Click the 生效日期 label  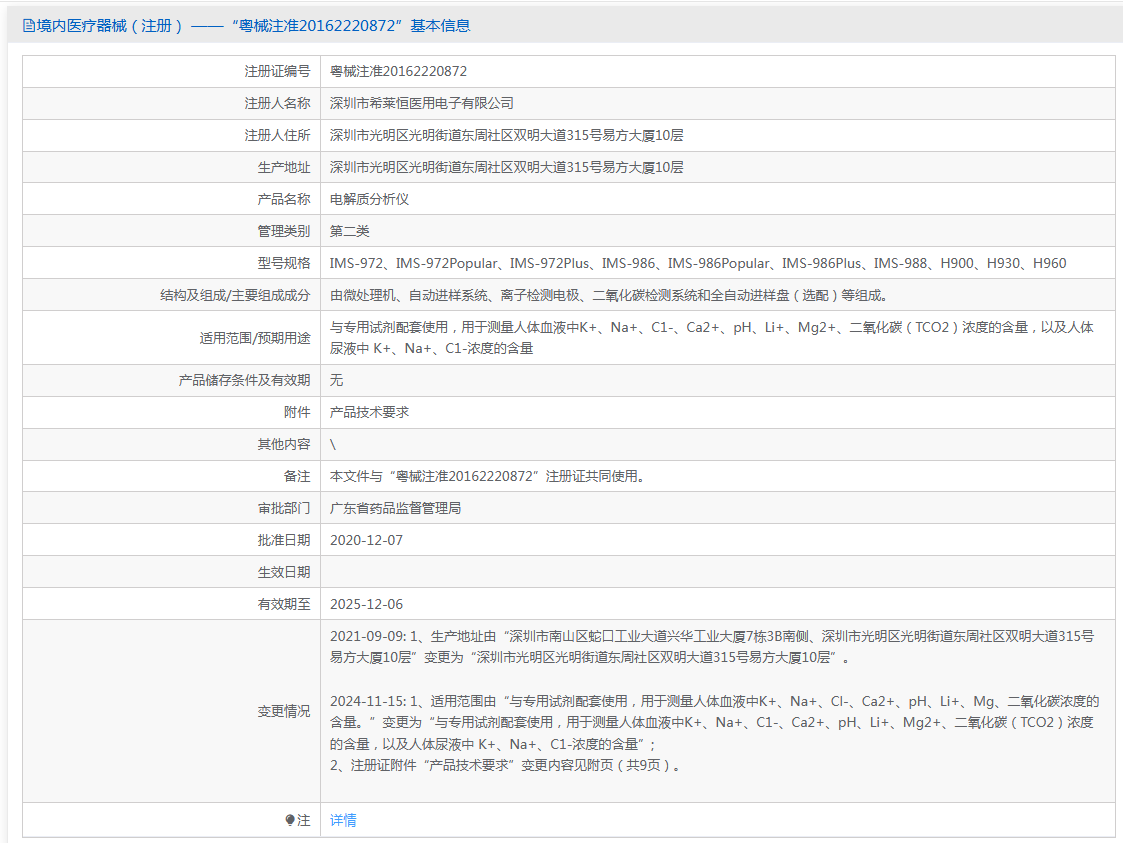284,572
